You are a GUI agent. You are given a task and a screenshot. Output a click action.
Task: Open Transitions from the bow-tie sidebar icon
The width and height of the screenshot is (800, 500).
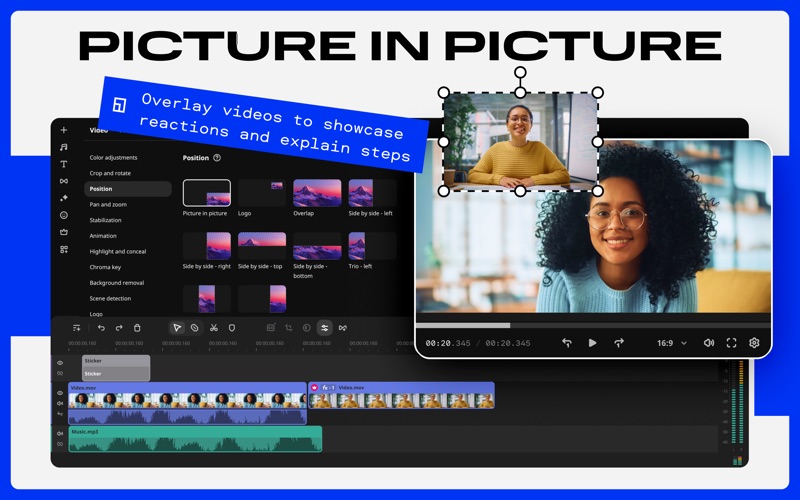64,181
